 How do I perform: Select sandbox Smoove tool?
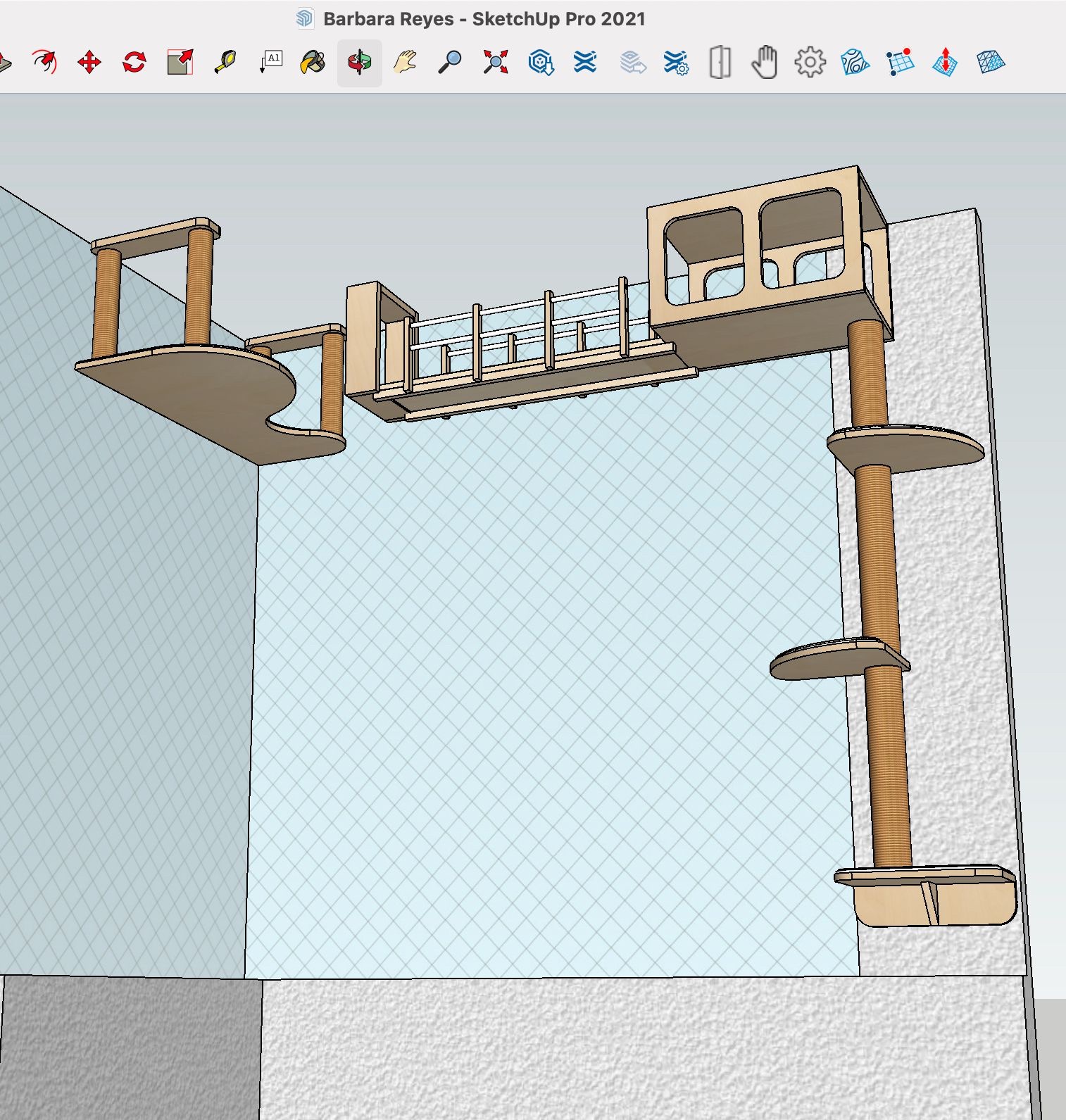tap(945, 62)
